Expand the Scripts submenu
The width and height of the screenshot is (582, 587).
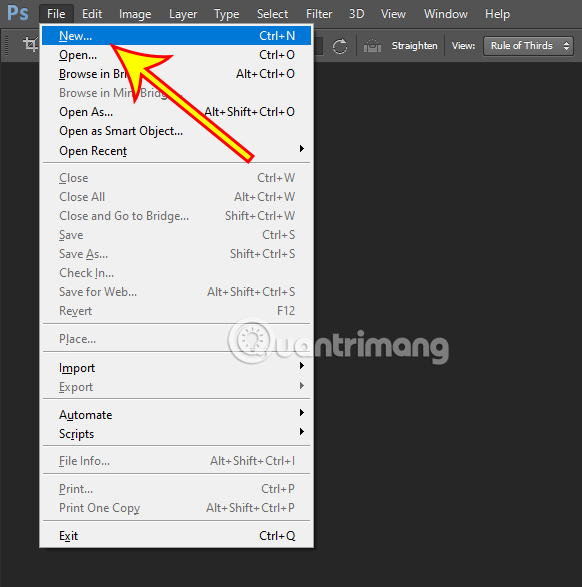[176, 434]
